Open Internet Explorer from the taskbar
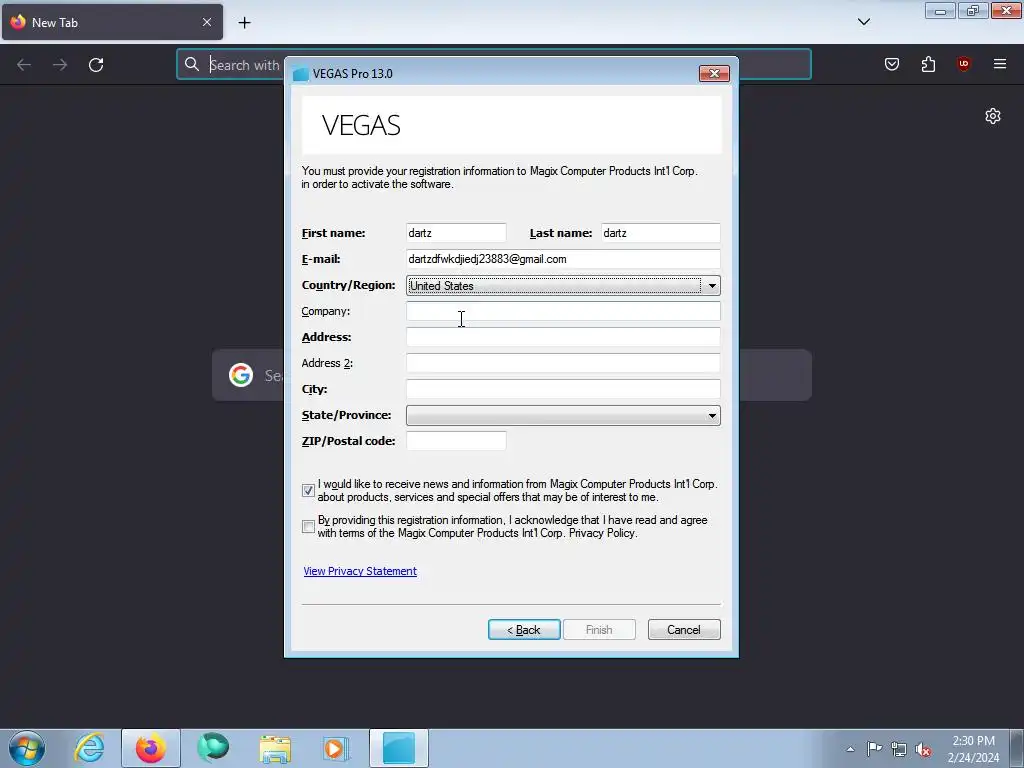Image resolution: width=1024 pixels, height=768 pixels. [x=89, y=748]
